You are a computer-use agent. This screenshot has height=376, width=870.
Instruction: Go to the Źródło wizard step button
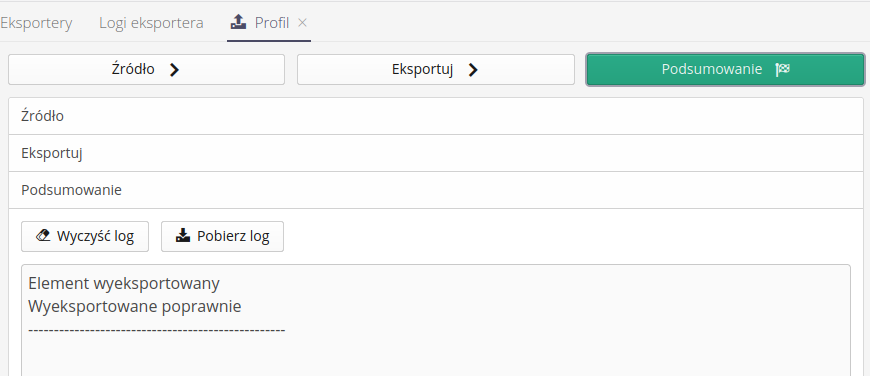point(146,69)
